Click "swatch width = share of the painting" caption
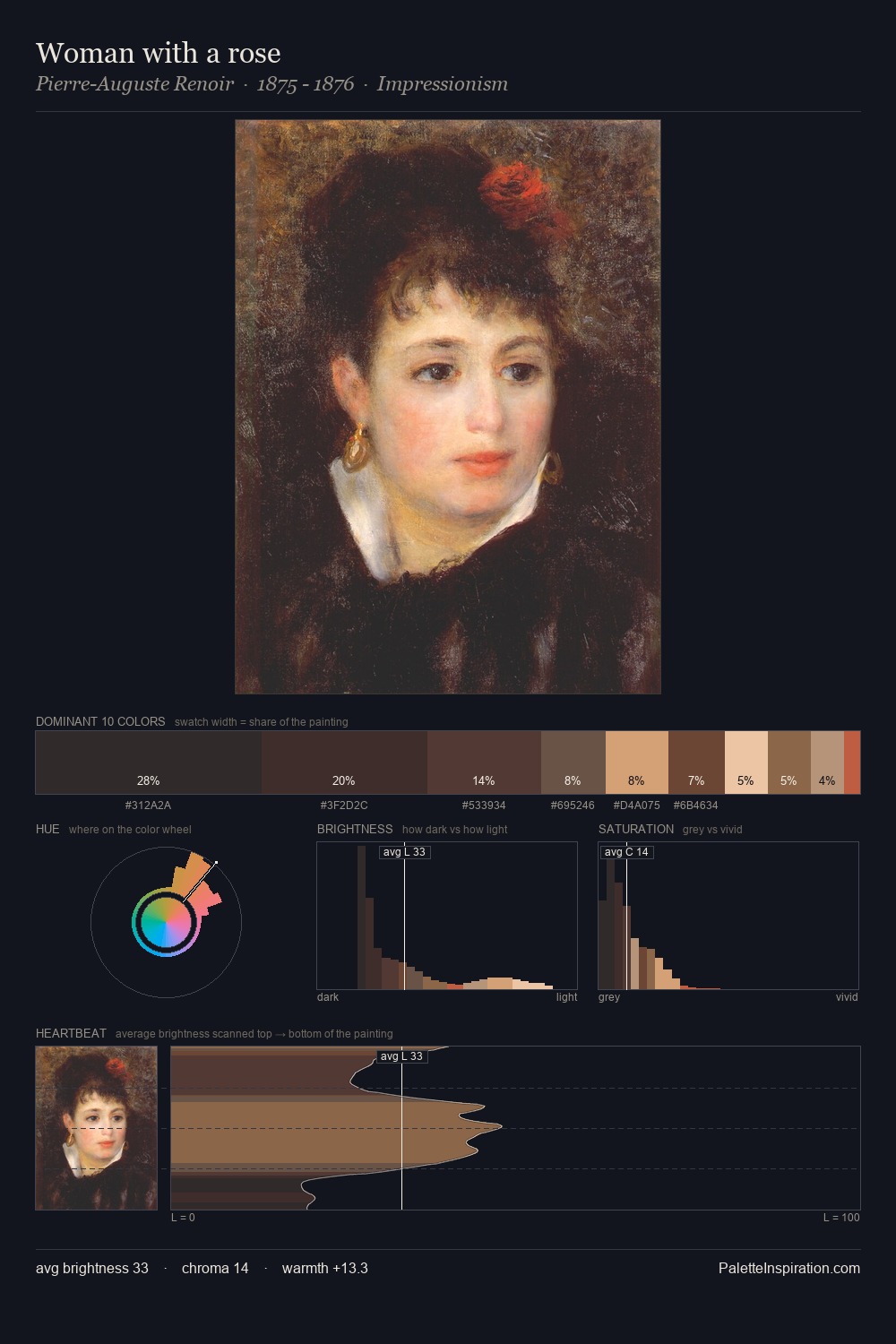Screen dimensions: 896x1344 pyautogui.click(x=262, y=721)
